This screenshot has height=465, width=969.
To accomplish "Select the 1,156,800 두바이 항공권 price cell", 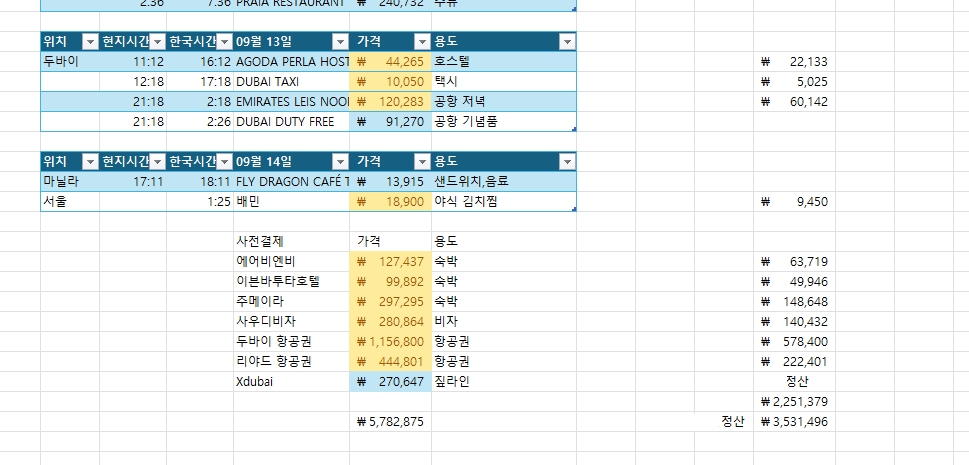I will coord(390,342).
